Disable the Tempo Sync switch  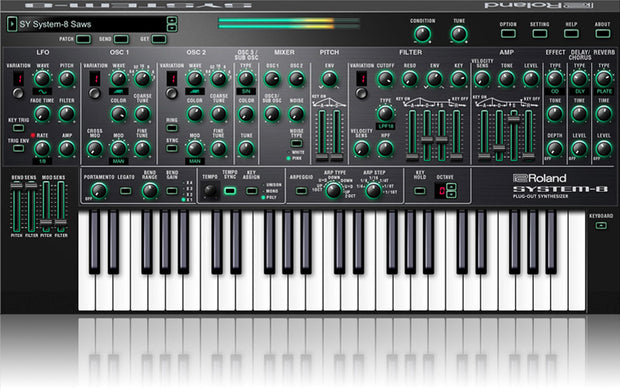coord(230,191)
